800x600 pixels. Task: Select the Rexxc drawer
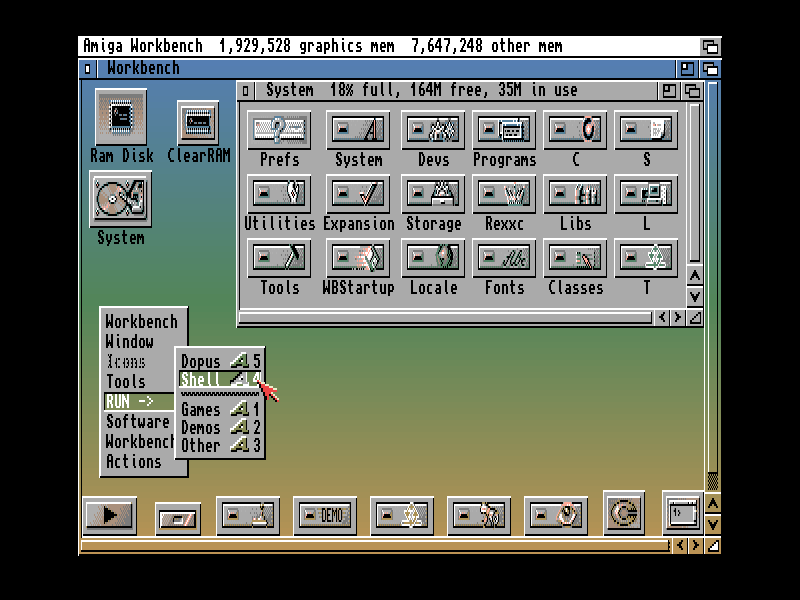504,193
